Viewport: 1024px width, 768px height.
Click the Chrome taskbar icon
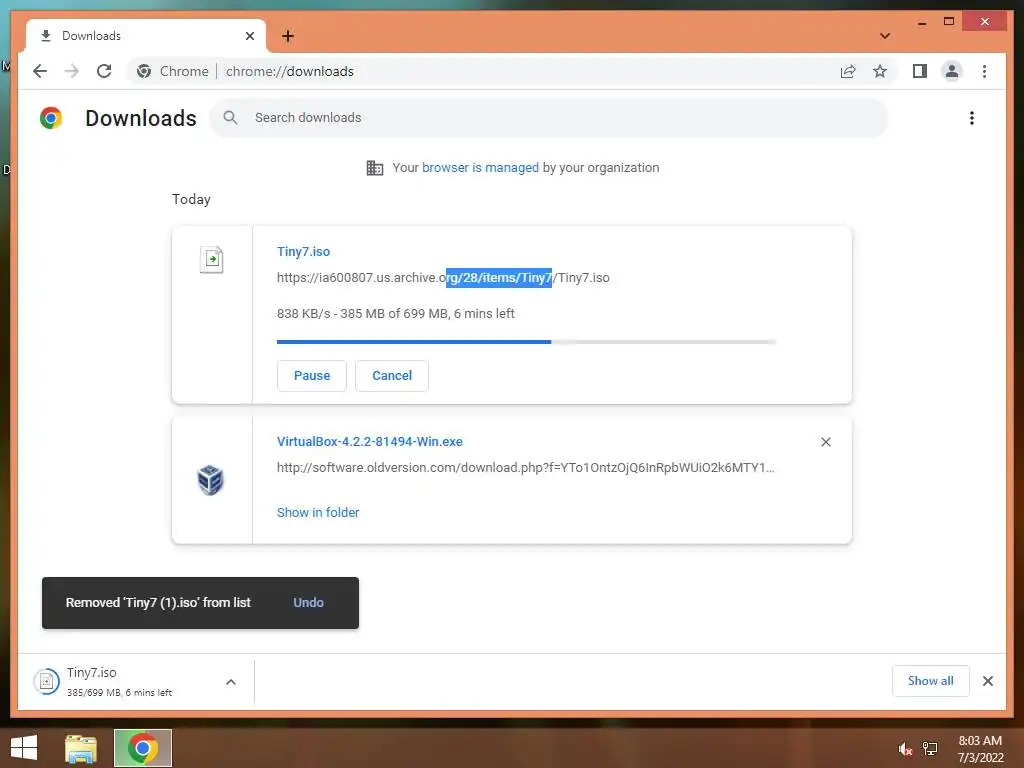click(x=142, y=748)
